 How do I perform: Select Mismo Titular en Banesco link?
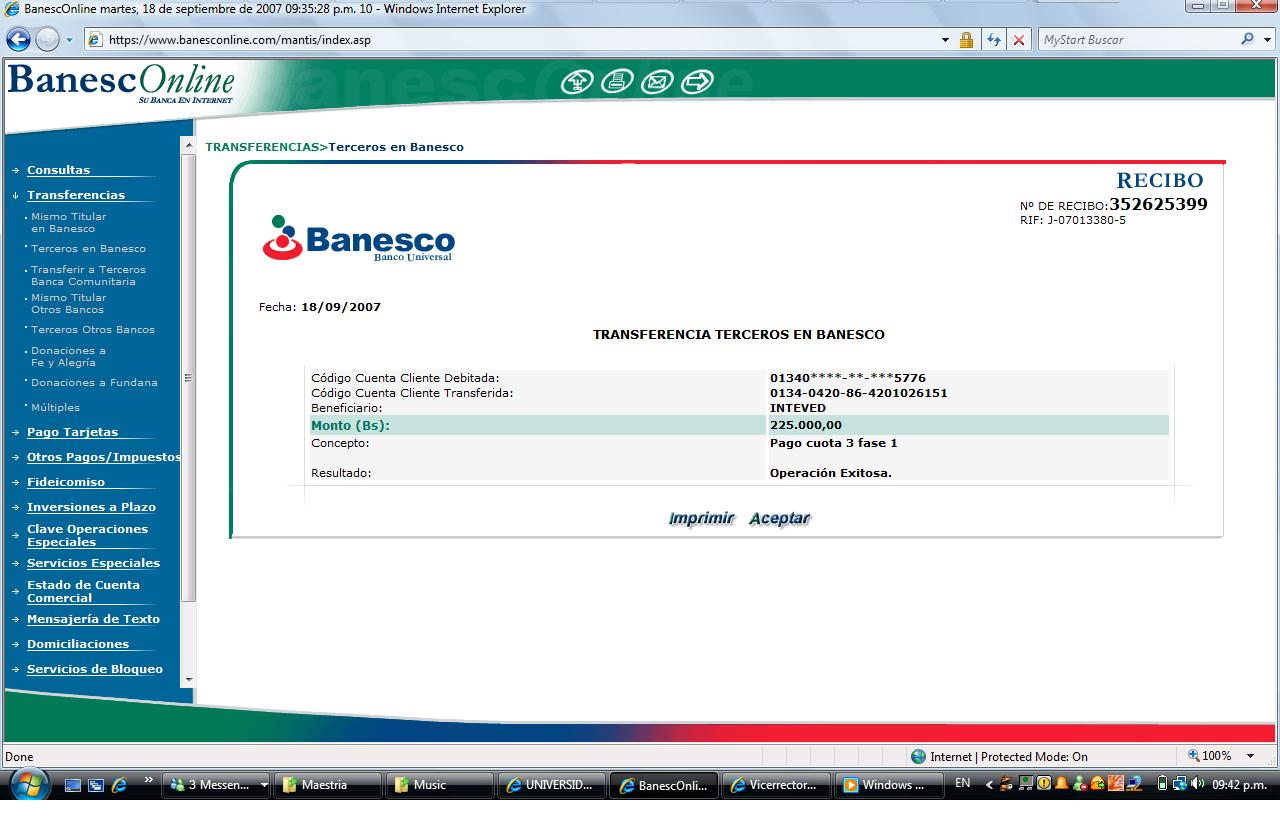click(x=68, y=222)
